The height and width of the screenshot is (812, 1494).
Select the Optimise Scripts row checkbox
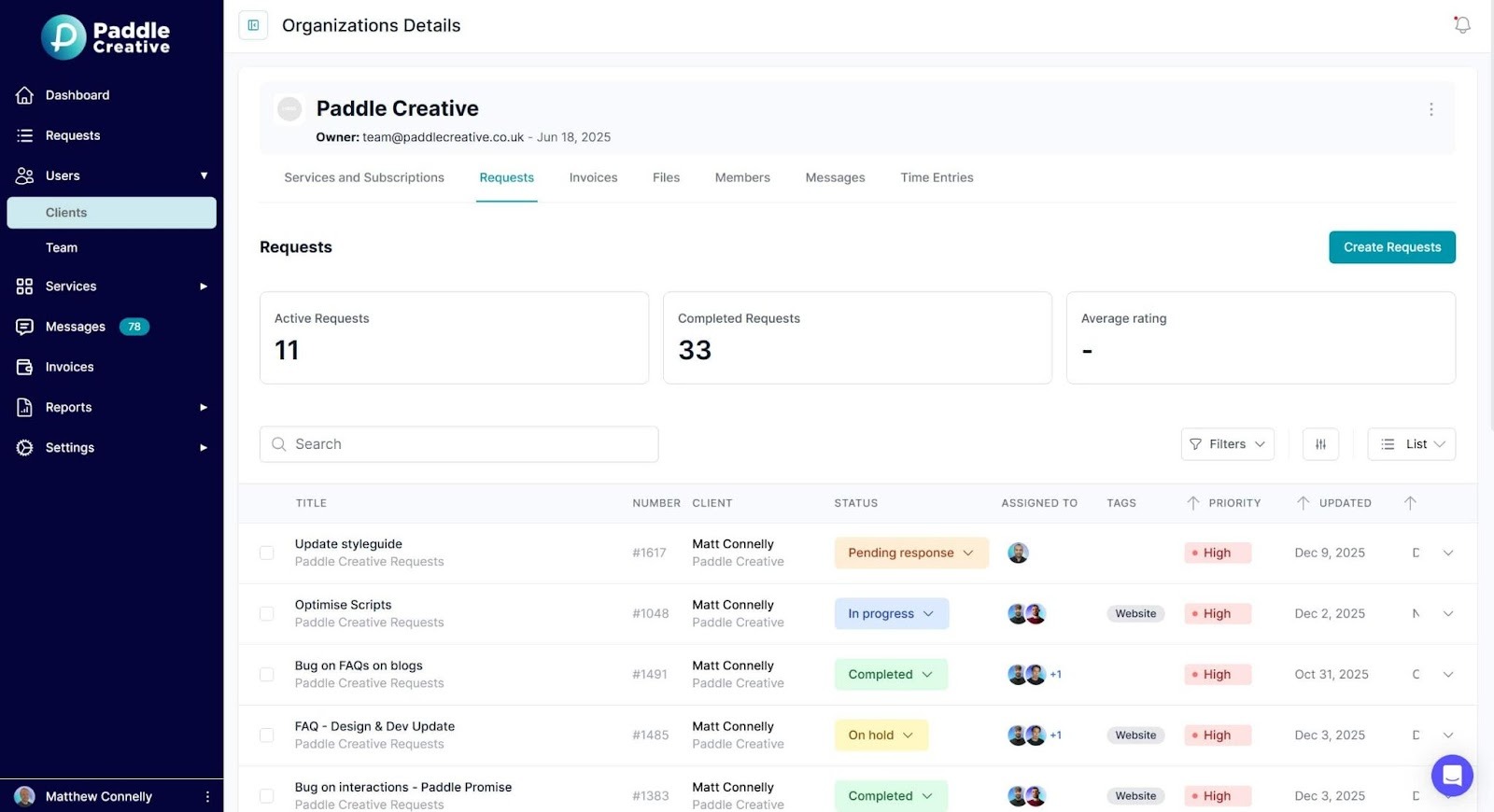267,614
